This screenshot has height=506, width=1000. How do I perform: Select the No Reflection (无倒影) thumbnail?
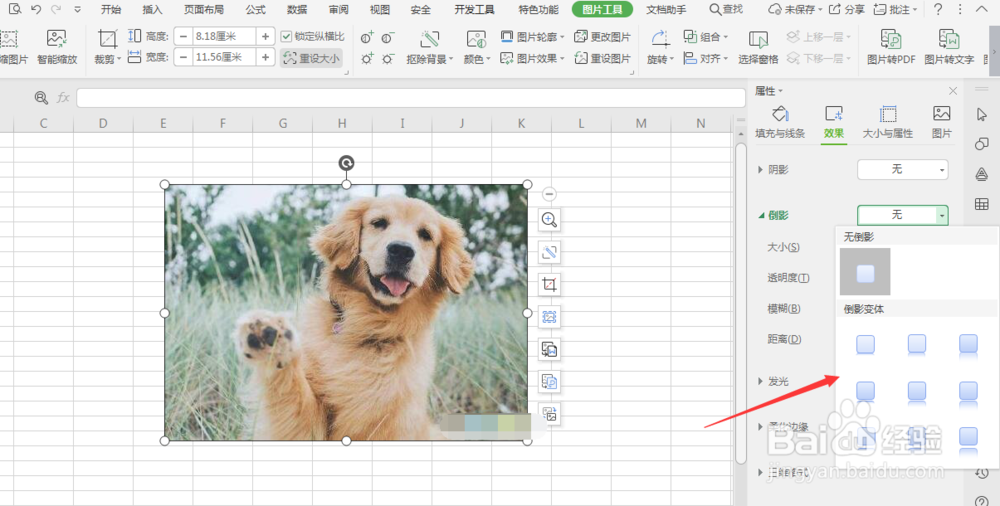[865, 272]
